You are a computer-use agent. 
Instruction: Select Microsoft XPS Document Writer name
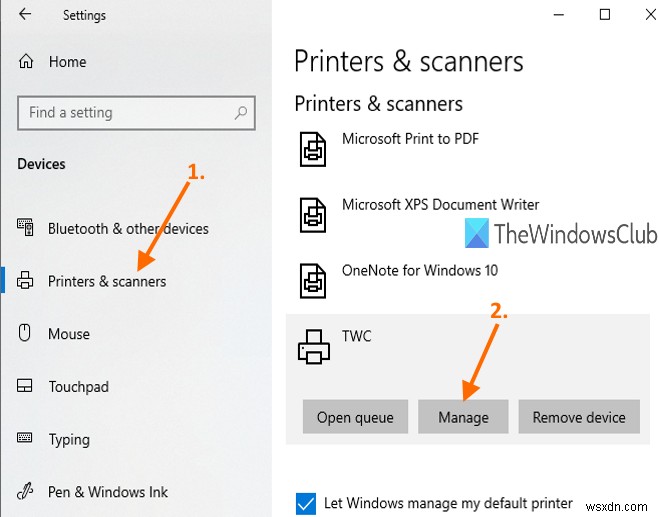pos(440,205)
